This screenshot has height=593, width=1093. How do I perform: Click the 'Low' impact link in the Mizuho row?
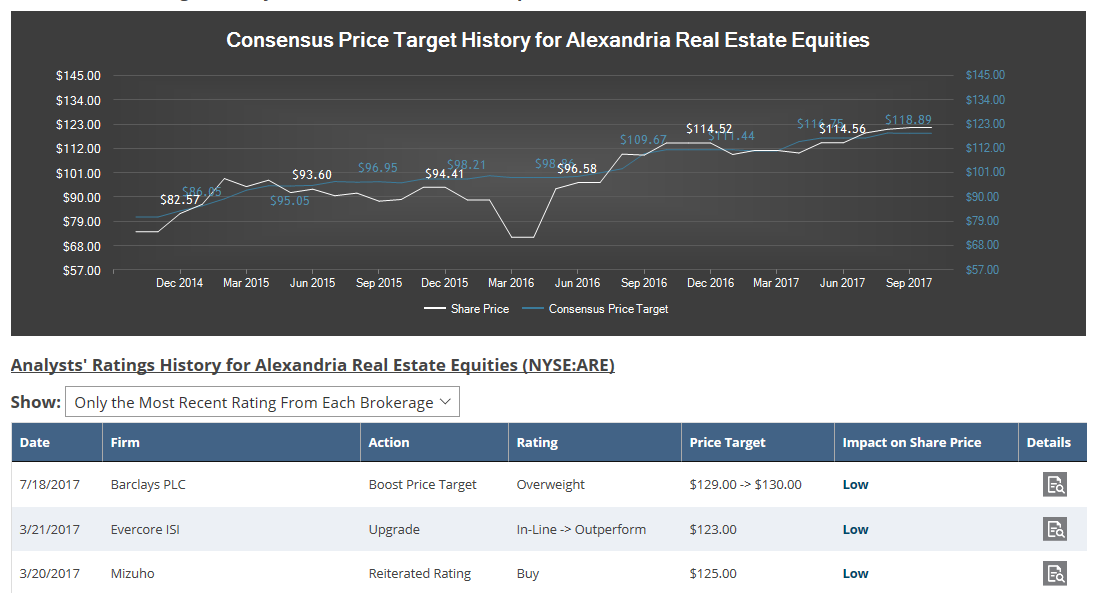click(855, 573)
